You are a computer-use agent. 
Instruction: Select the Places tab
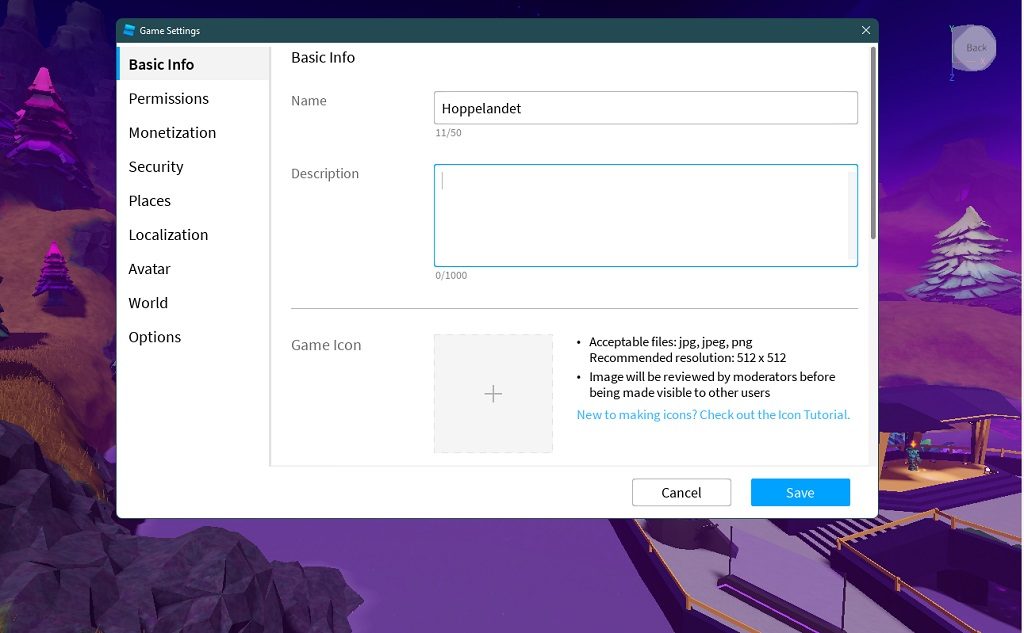coord(193,201)
